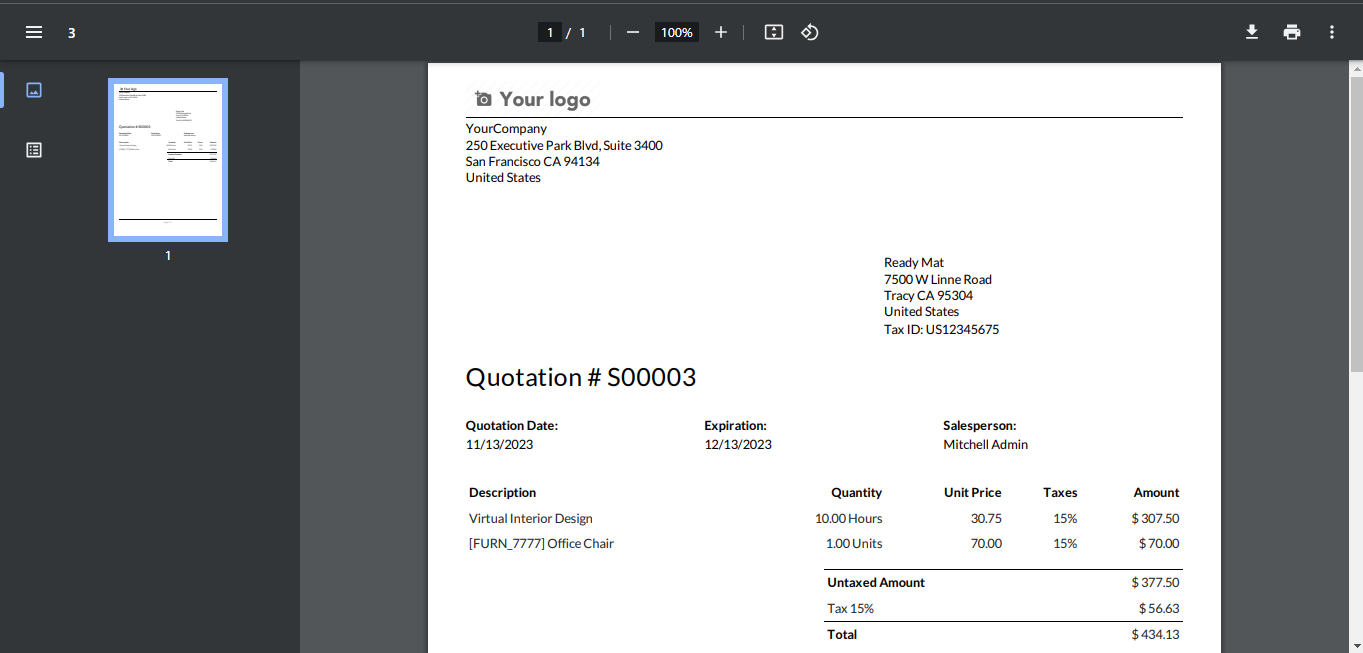The width and height of the screenshot is (1363, 653).
Task: Click the Your logo placeholder
Action: (x=532, y=99)
